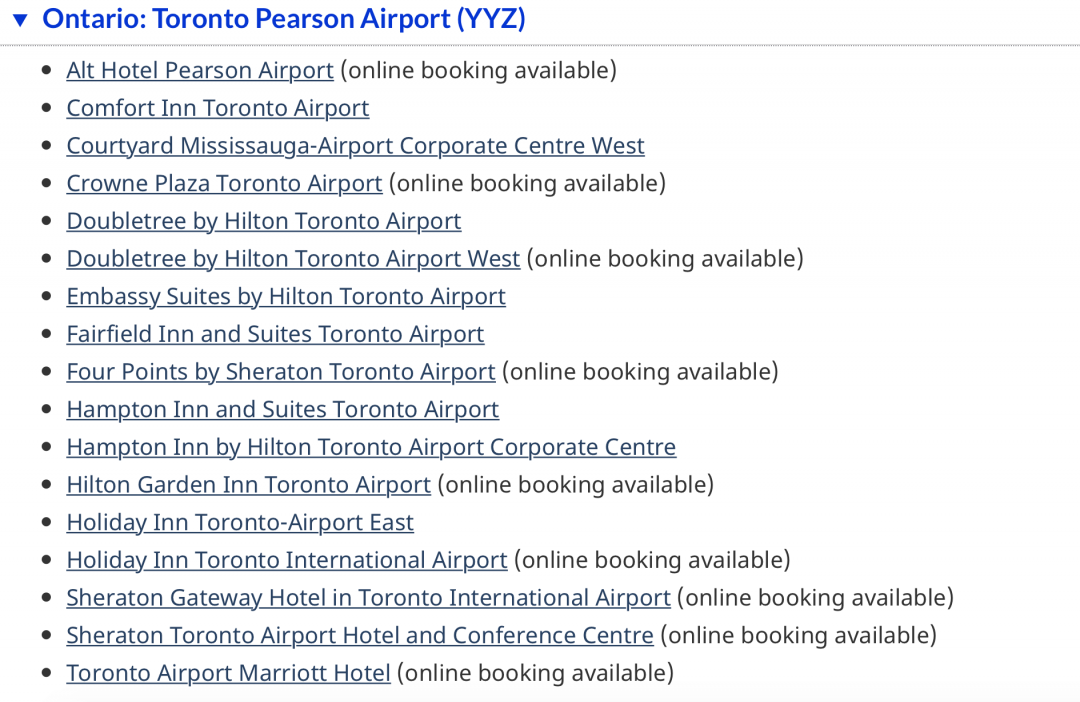1080x702 pixels.
Task: Visit Courtyard Mississauga-Airport Corporate Centre West
Action: [x=355, y=146]
